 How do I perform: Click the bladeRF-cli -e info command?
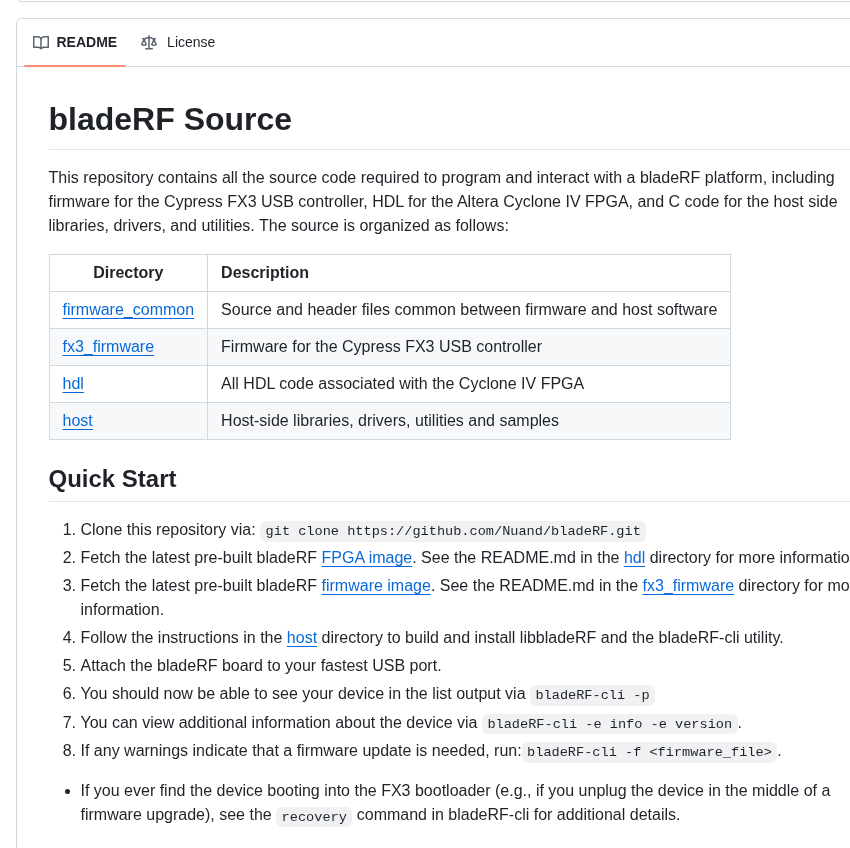(x=609, y=723)
